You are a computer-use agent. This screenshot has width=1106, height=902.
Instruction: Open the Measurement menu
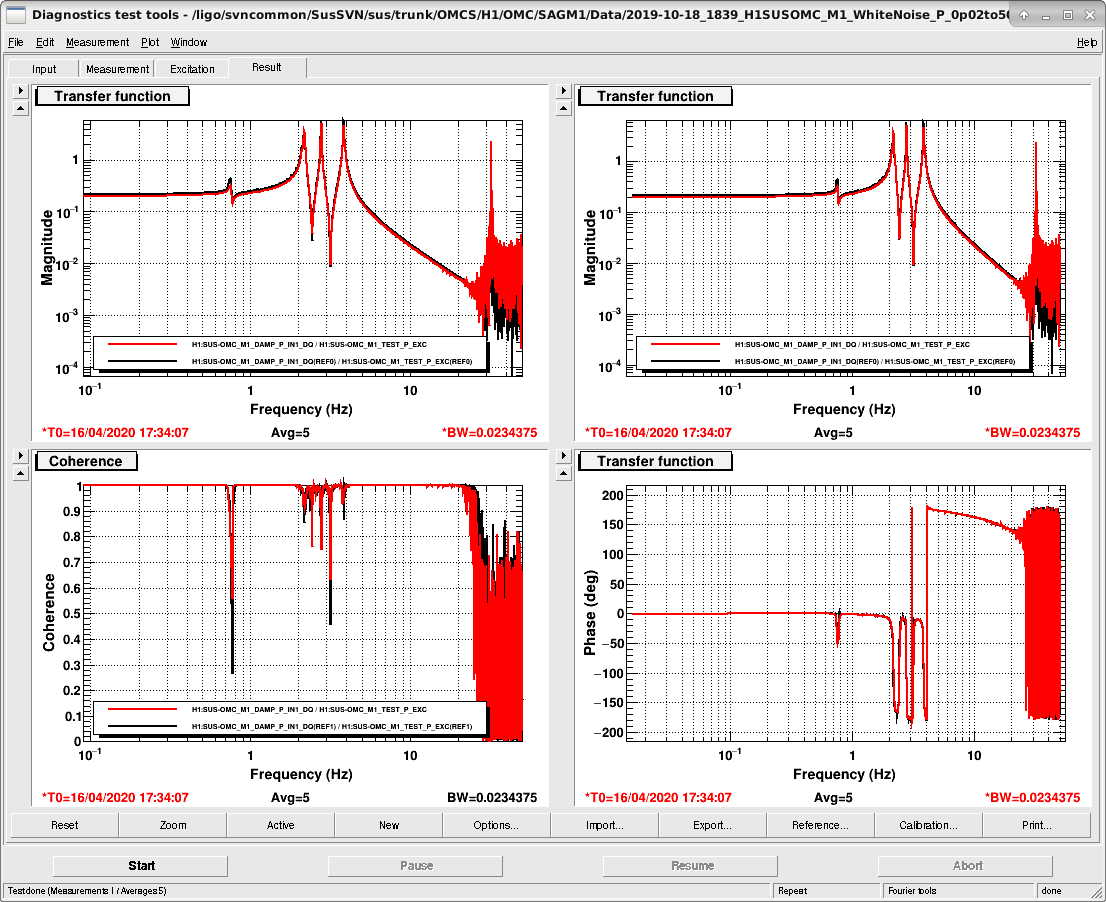point(97,42)
